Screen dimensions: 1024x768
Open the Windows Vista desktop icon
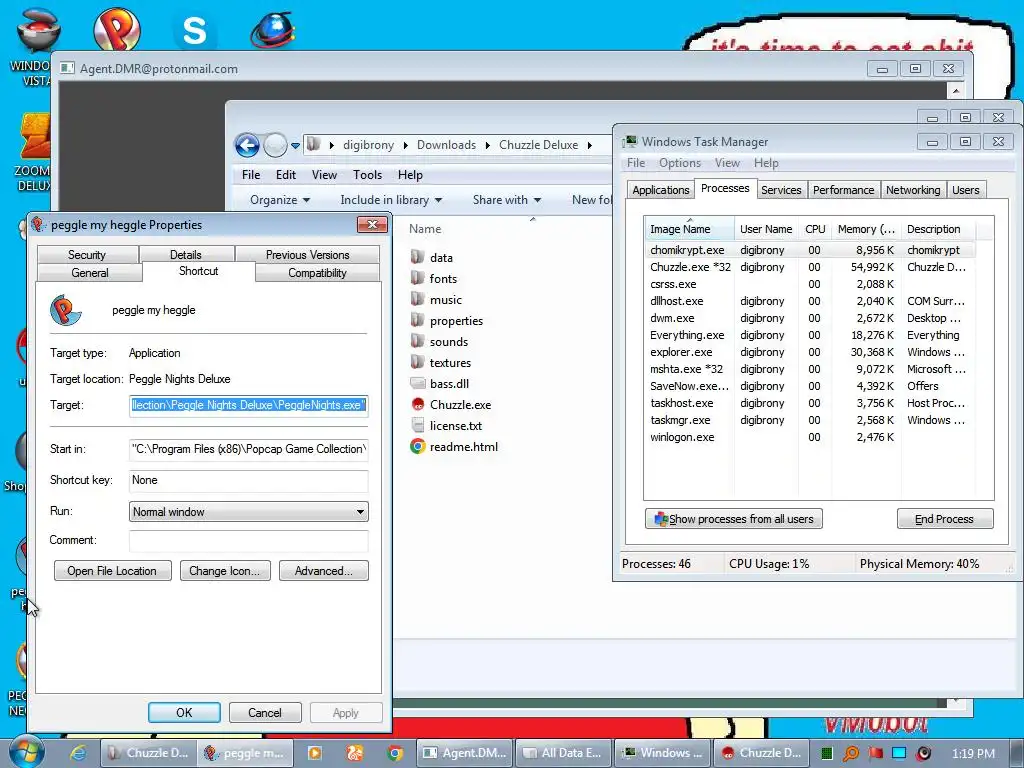[38, 29]
